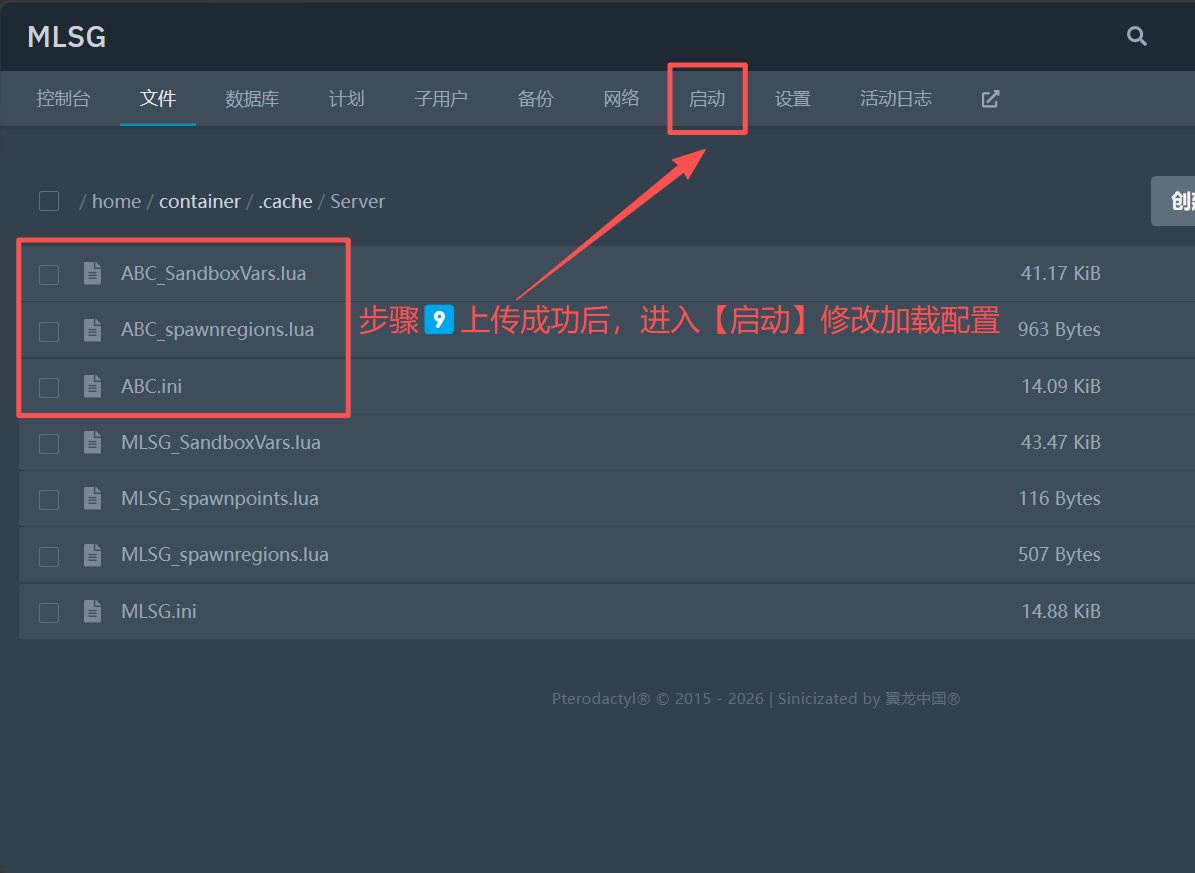Click the MLSG server title
This screenshot has height=873, width=1195.
coord(66,37)
